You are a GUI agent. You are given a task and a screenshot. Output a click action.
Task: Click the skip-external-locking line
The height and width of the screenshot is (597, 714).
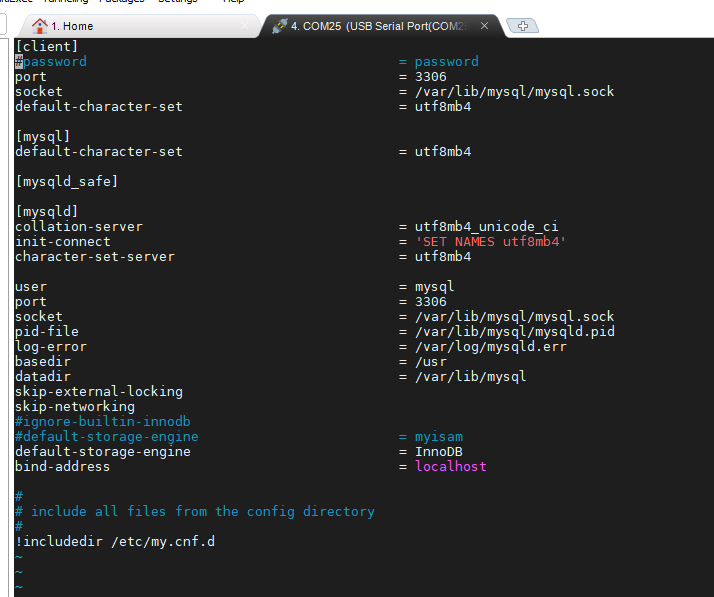99,391
